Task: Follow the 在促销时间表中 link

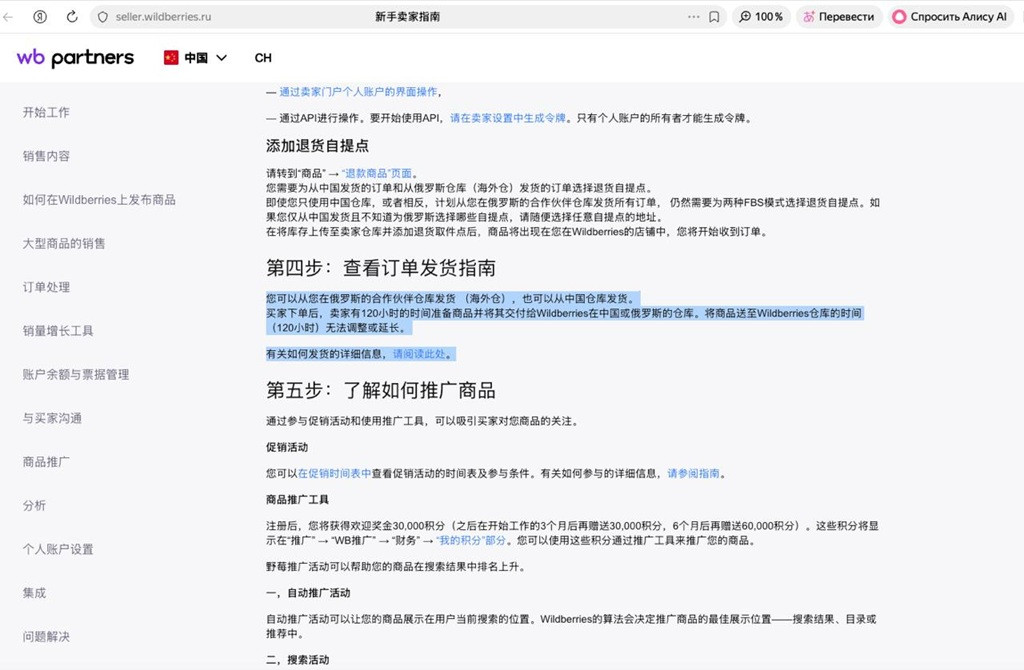Action: coord(334,473)
